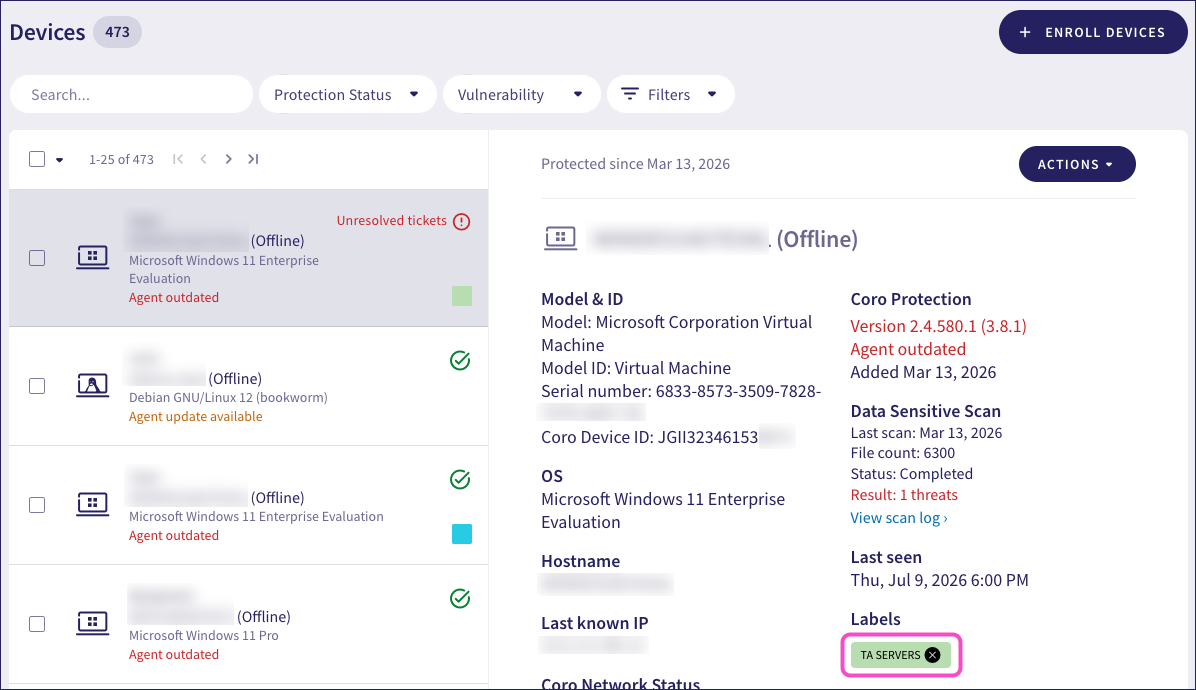Check the Debian GNU/Linux 12 device checkbox

(x=37, y=387)
